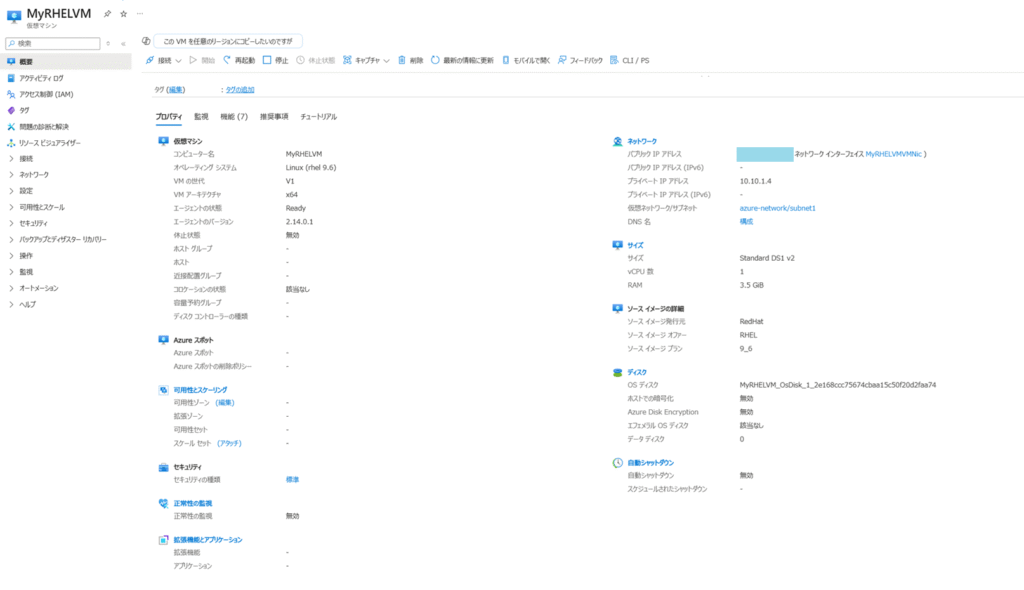Screen dimensions: 1024x590
Task: Open the ネットワーク section heading link
Action: tap(642, 141)
